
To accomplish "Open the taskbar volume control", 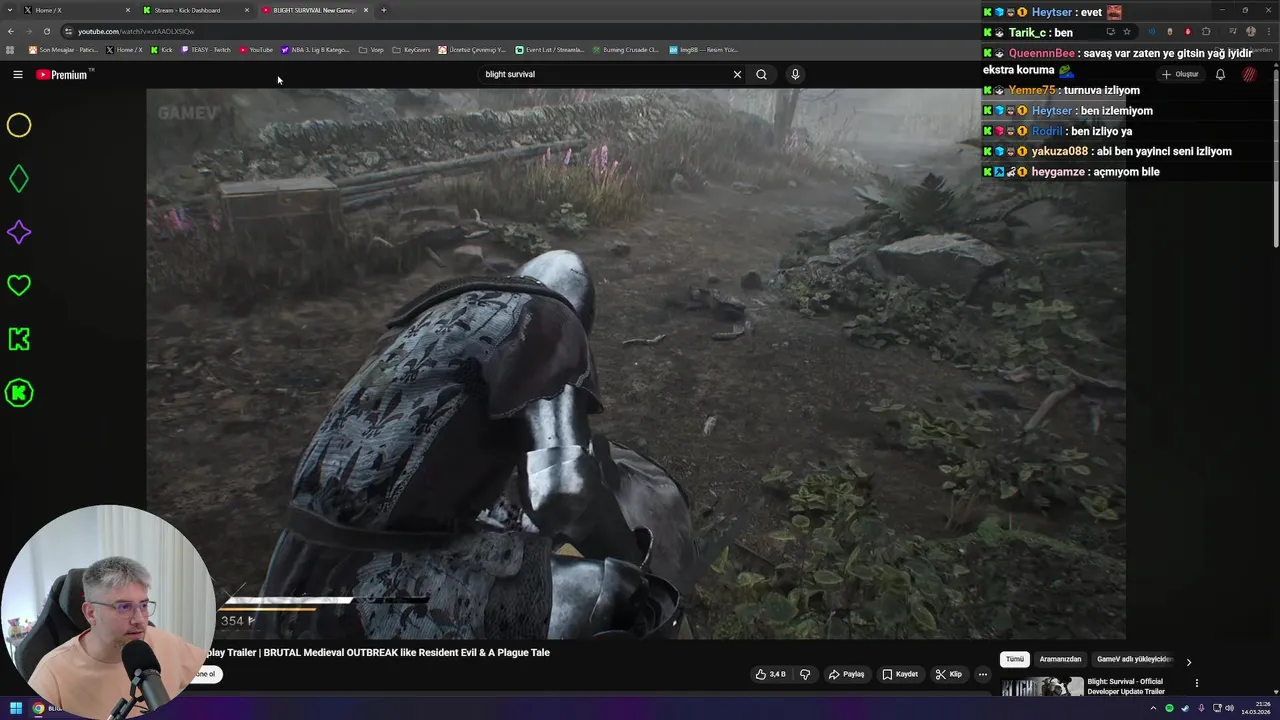I will pos(1229,708).
